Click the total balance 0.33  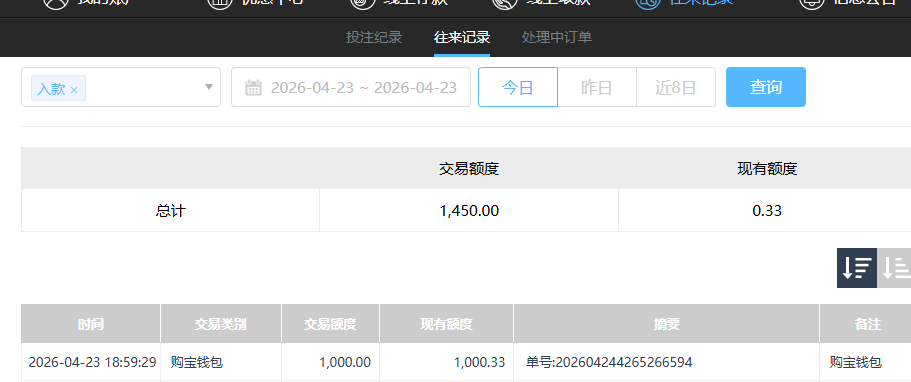point(767,210)
